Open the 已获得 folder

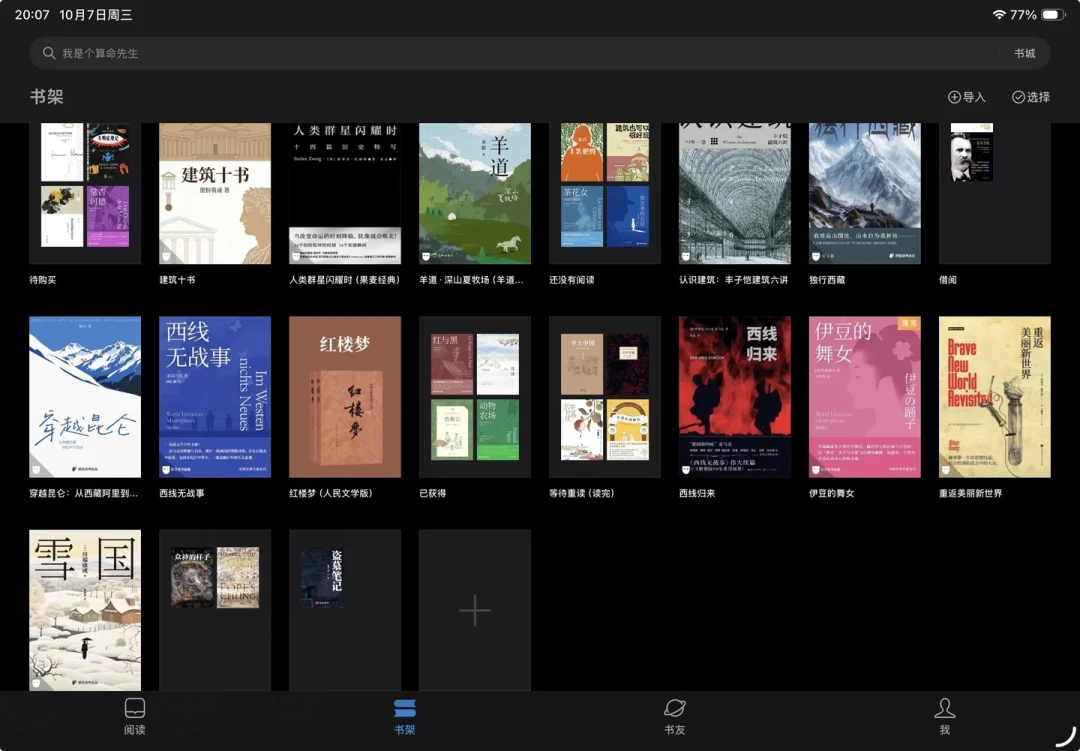coord(475,397)
